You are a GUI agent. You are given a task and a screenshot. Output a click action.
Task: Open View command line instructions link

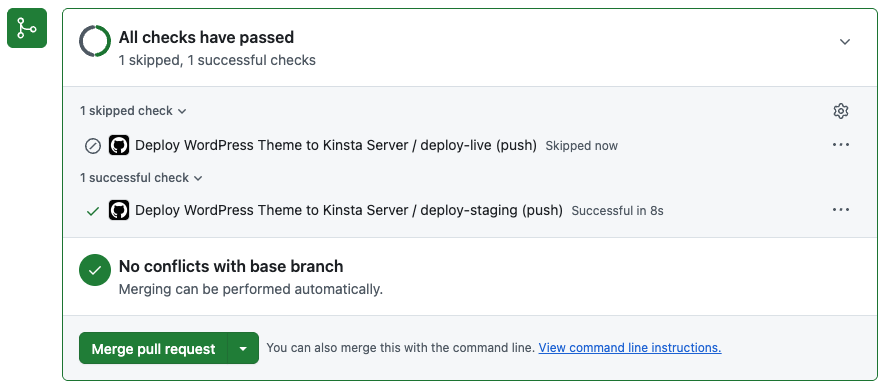pyautogui.click(x=629, y=348)
